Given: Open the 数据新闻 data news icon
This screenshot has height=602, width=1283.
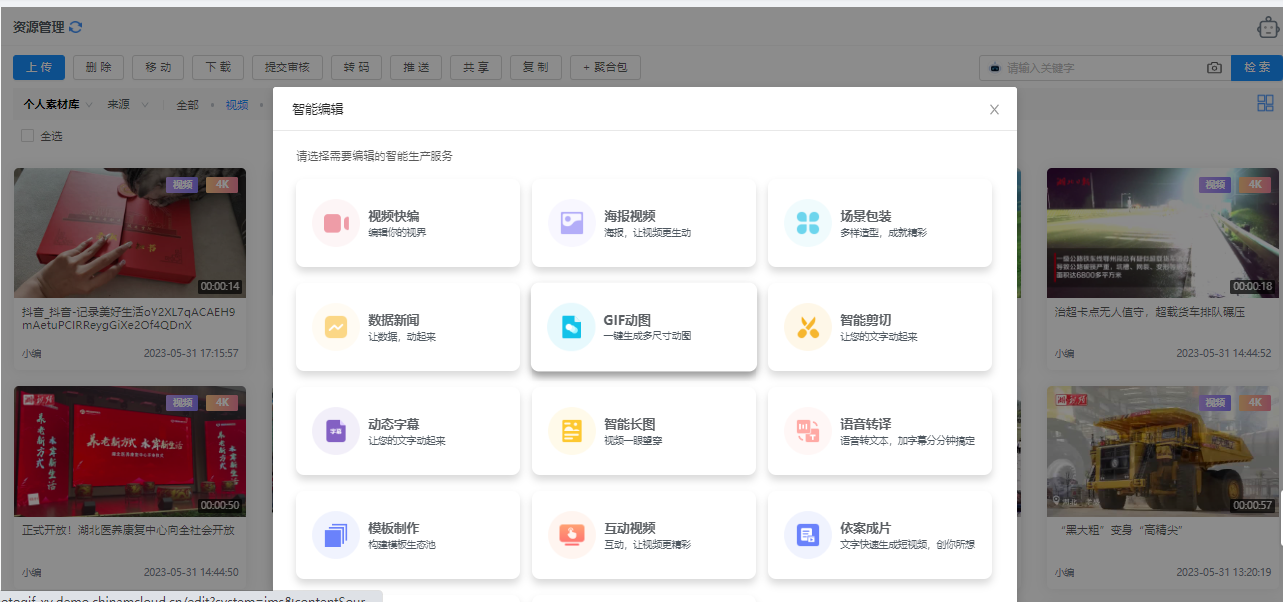Looking at the screenshot, I should tap(336, 327).
